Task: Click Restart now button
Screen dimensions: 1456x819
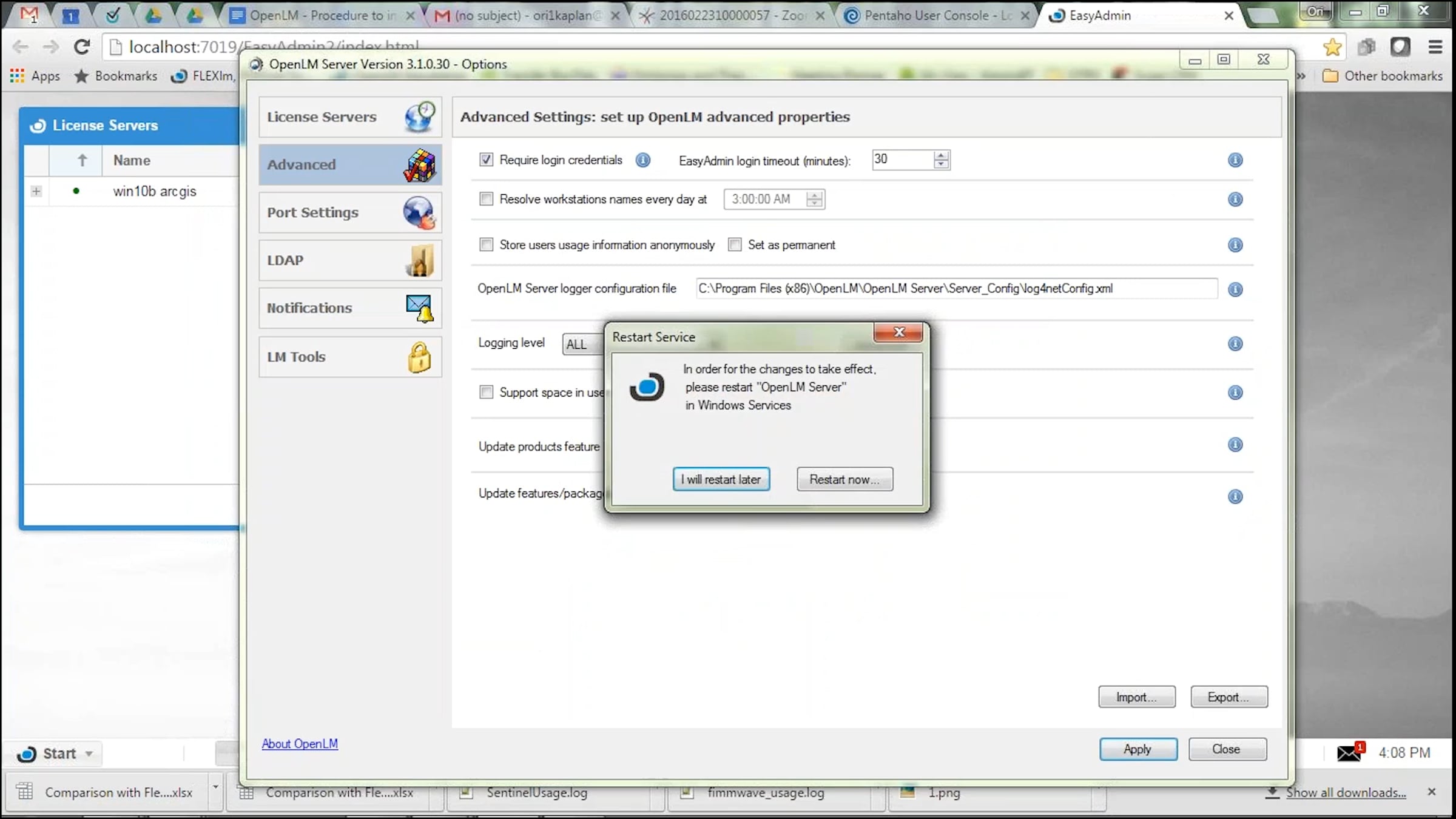Action: [844, 479]
